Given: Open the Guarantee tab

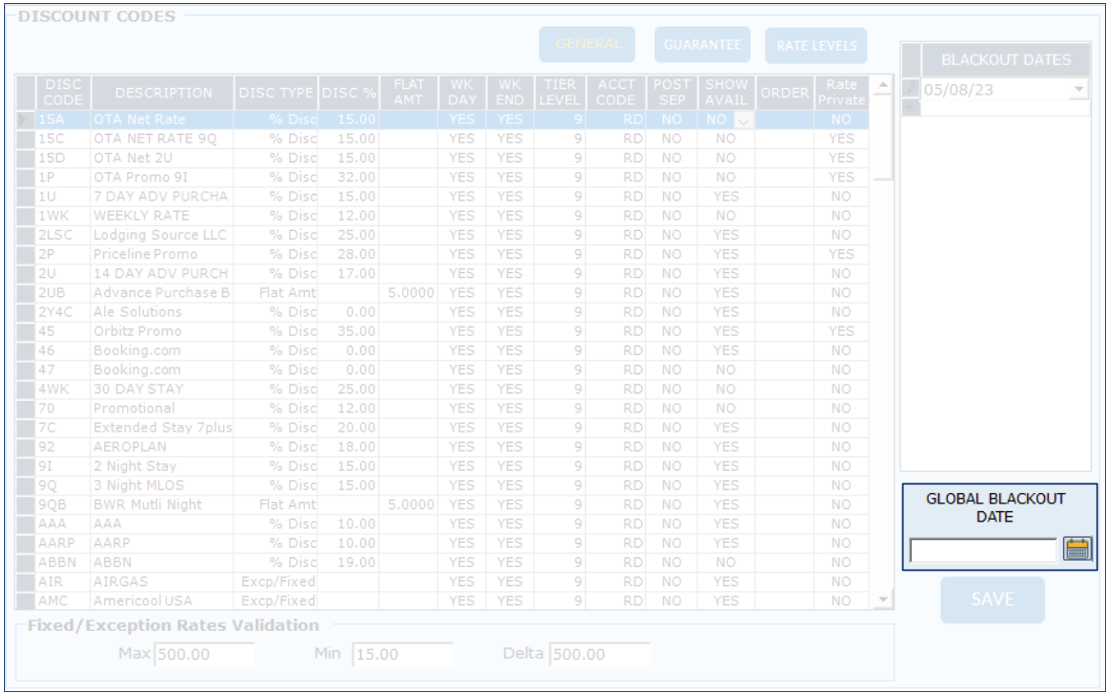Looking at the screenshot, I should point(702,45).
